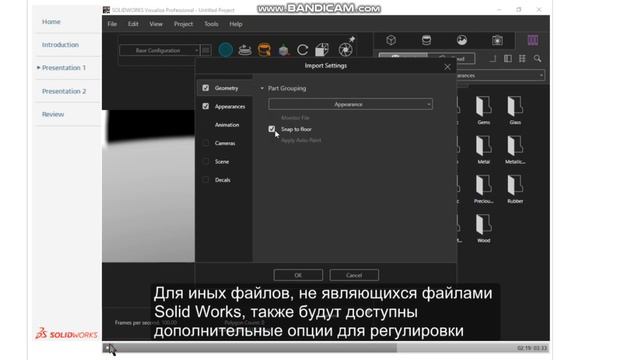640x360 pixels.
Task: Enable the Decals import checkbox
Action: tap(205, 180)
